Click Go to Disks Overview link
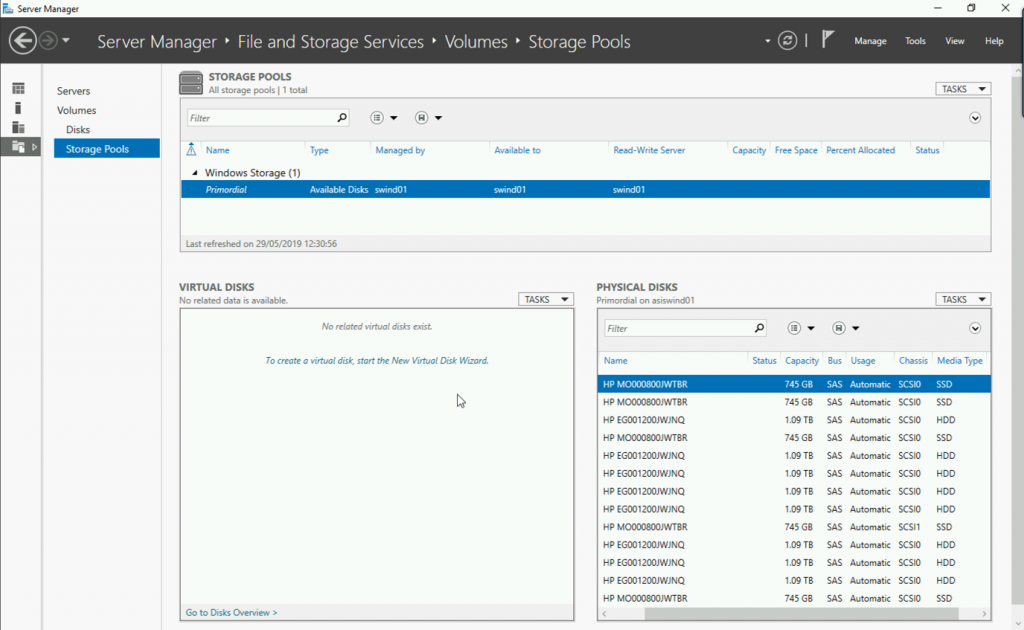Image resolution: width=1024 pixels, height=630 pixels. [231, 612]
